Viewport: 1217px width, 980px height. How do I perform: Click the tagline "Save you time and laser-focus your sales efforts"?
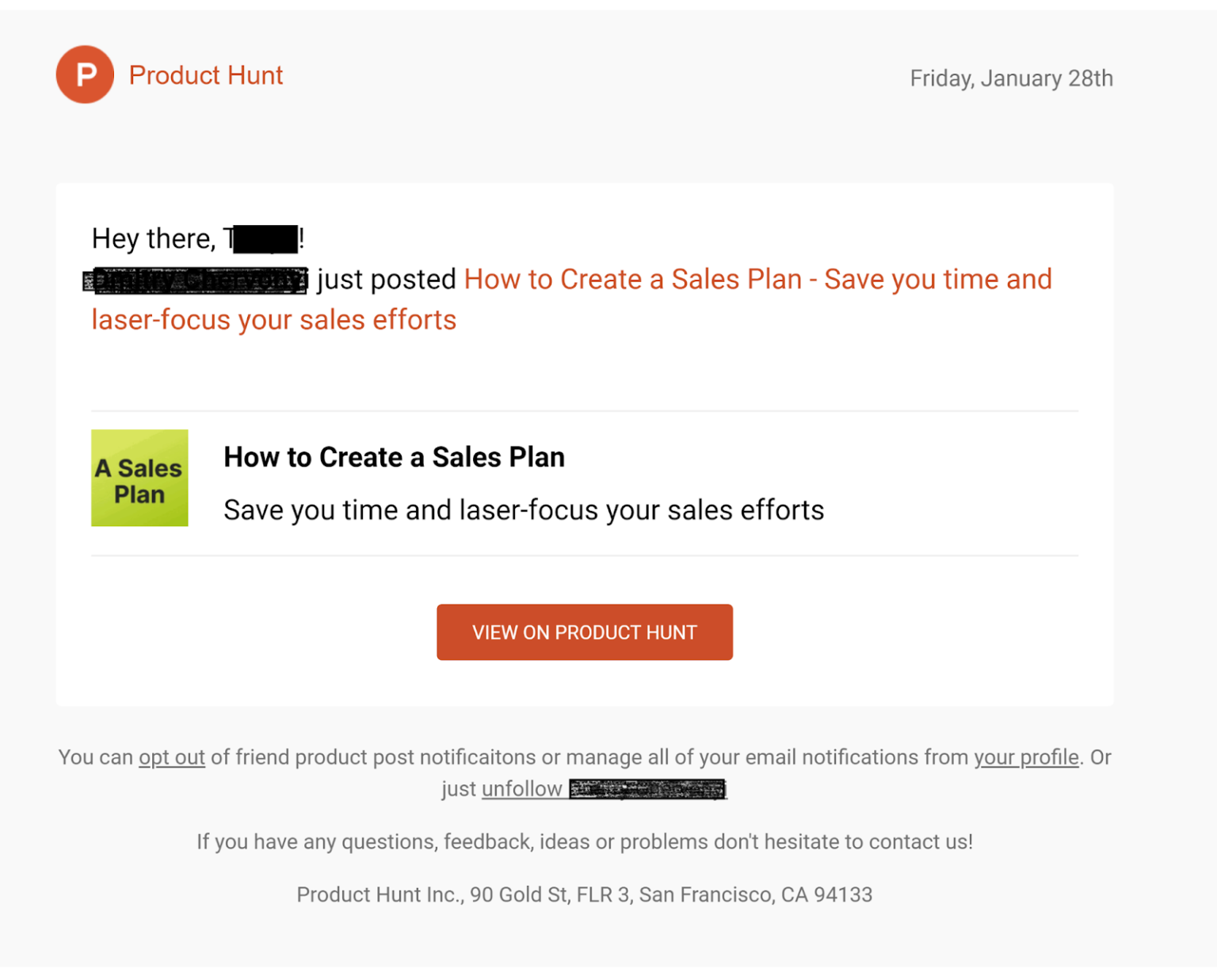click(524, 509)
